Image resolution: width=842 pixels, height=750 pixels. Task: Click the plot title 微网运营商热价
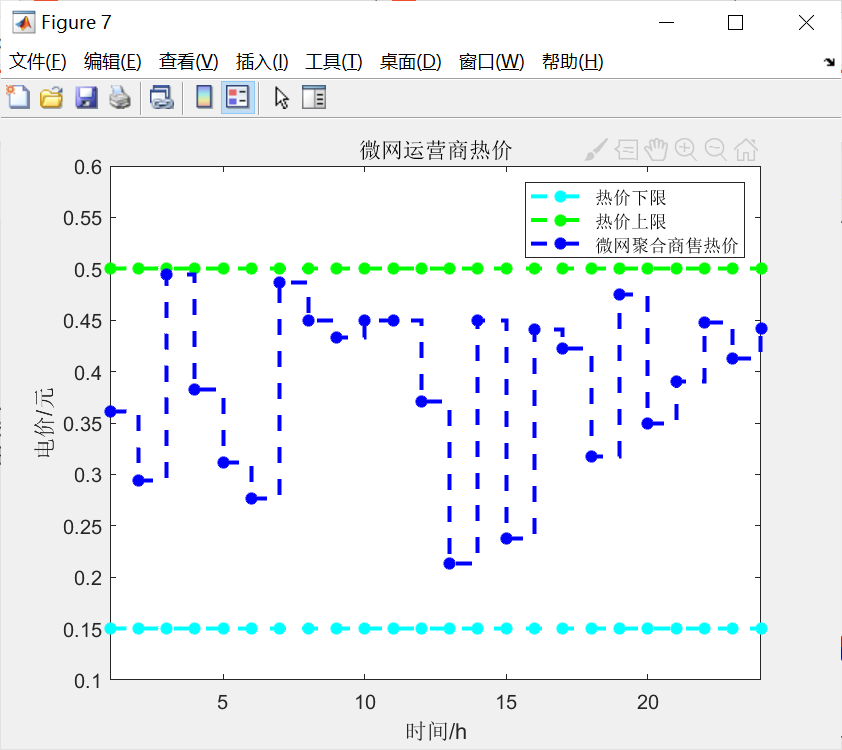coord(435,150)
